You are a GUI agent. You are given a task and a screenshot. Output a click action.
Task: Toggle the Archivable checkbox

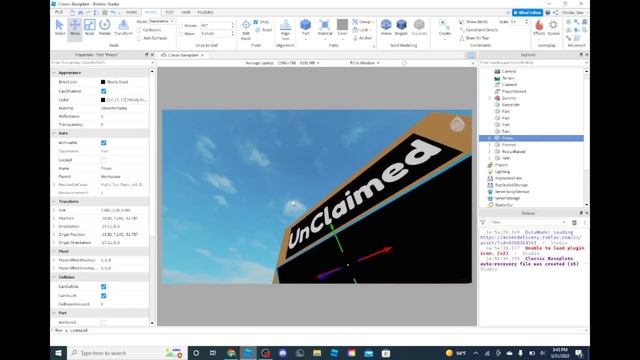click(x=104, y=143)
